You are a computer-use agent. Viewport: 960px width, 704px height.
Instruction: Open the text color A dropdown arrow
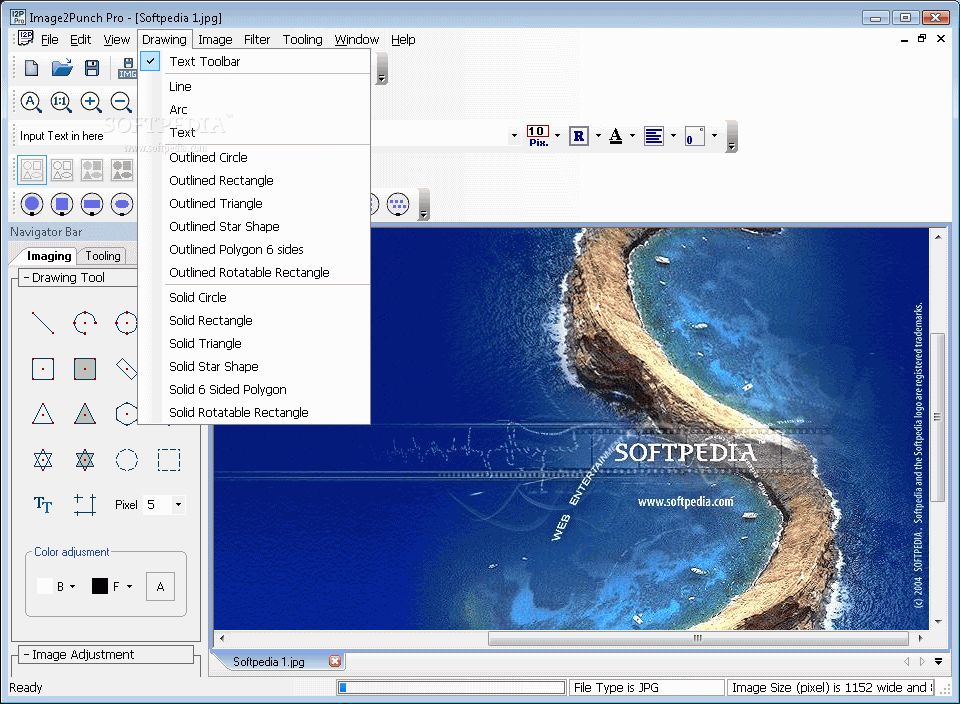(632, 136)
